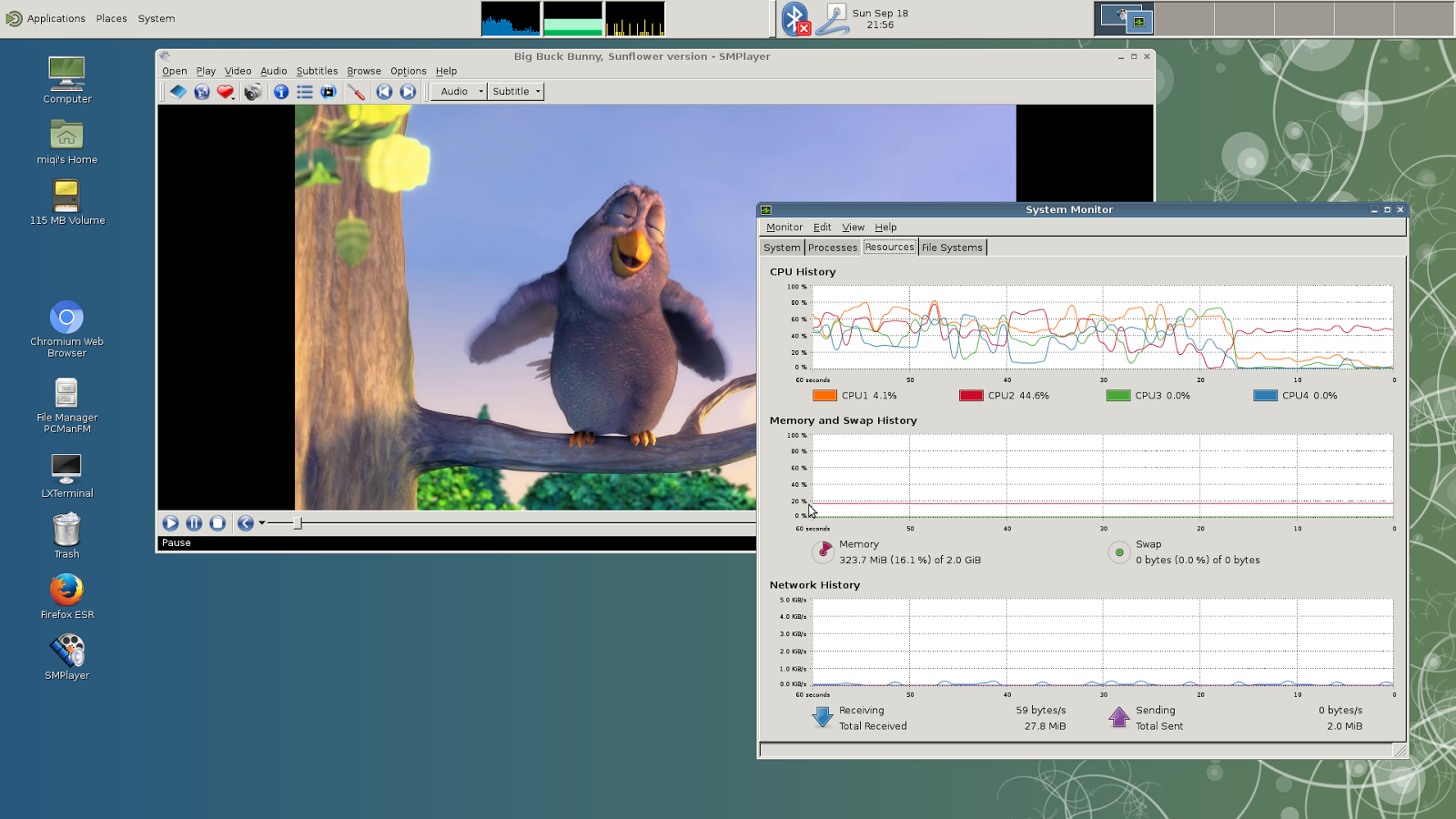Open the Subtitle track dropdown
1456x819 pixels.
(516, 92)
